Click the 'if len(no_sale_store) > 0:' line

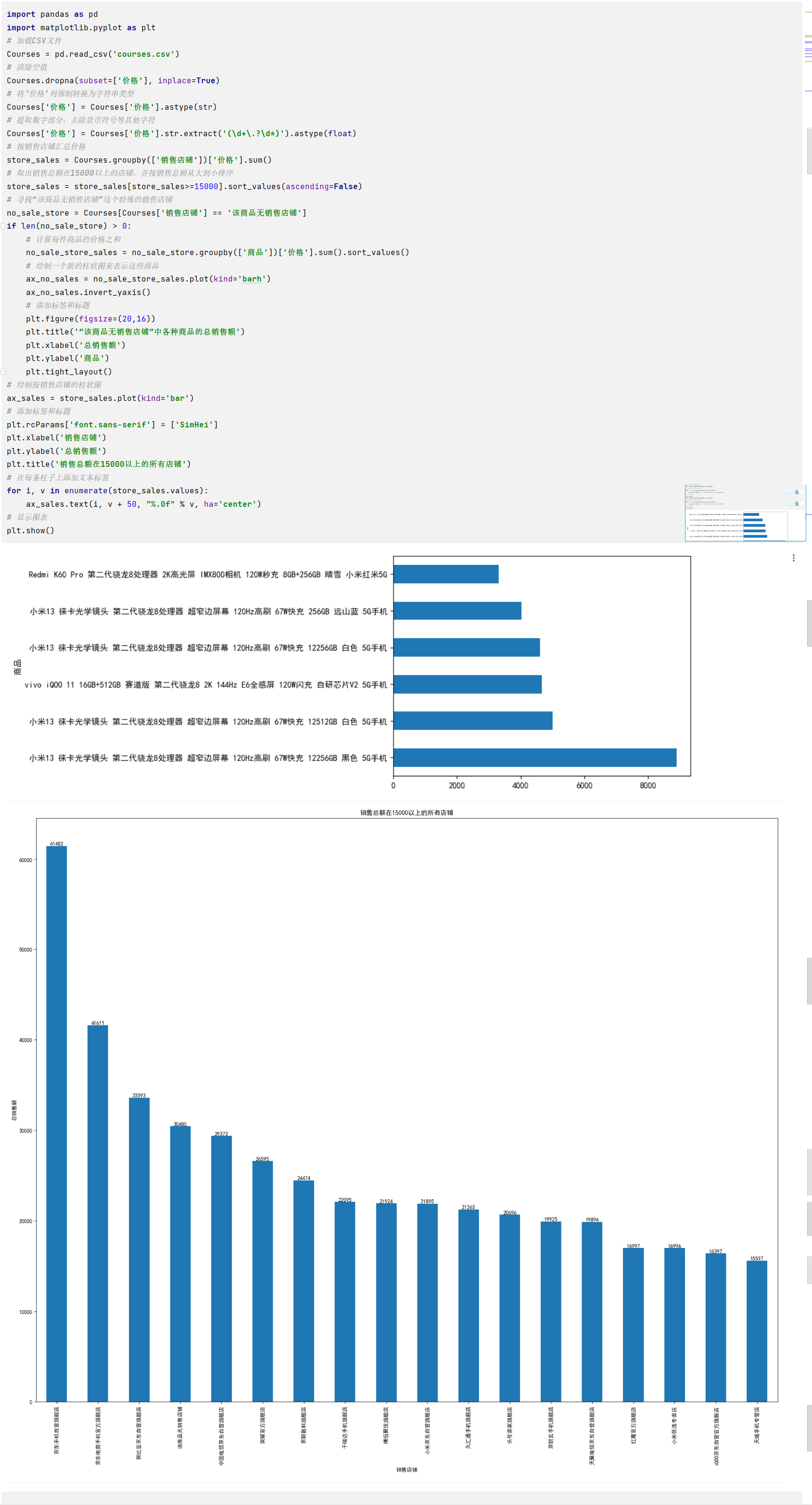(69, 226)
